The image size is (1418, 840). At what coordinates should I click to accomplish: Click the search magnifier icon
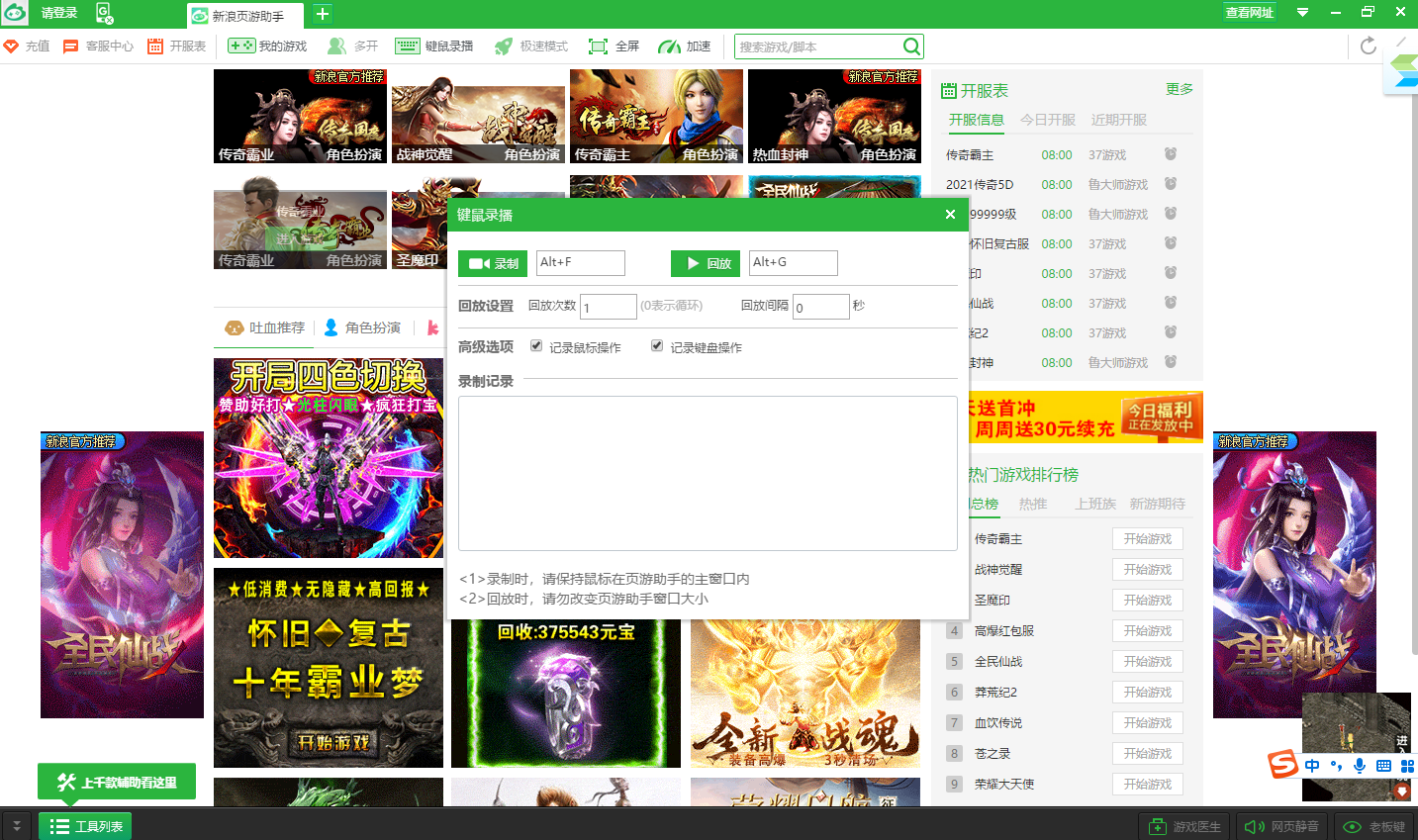[911, 47]
